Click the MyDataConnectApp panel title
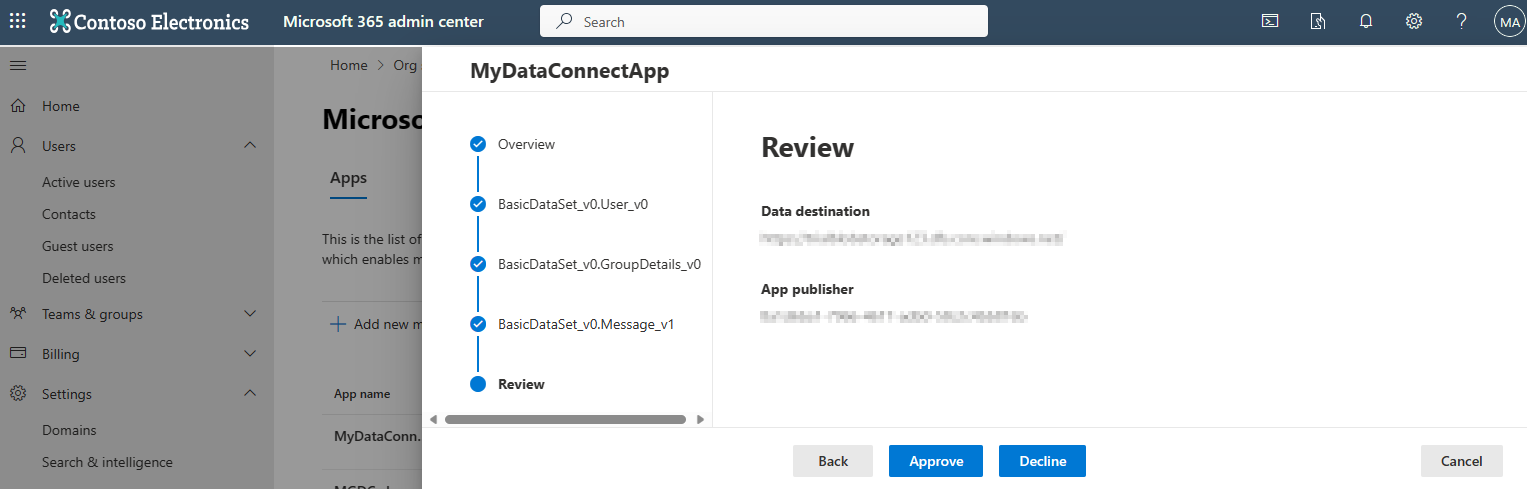The image size is (1527, 489). [569, 71]
